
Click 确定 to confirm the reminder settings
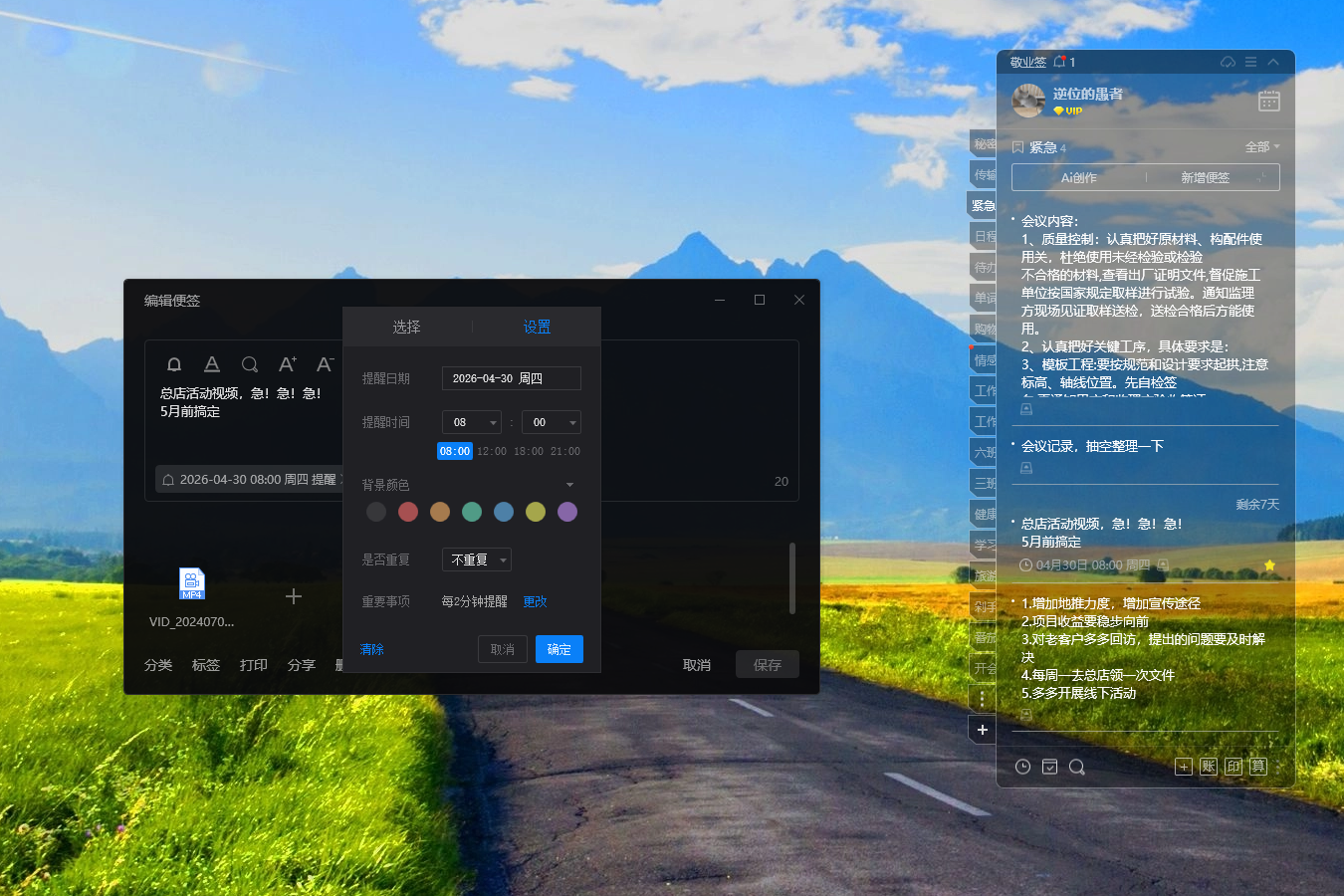(x=559, y=648)
